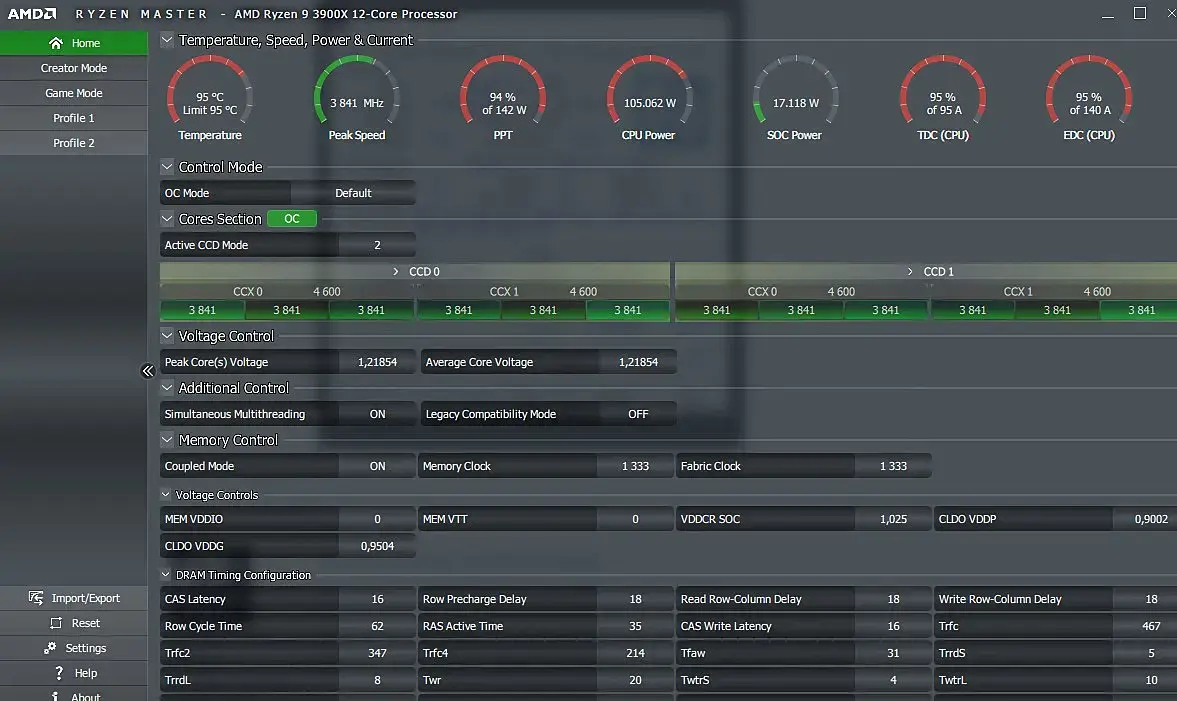Open Help
Screen dimensions: 1177x701
click(74, 672)
